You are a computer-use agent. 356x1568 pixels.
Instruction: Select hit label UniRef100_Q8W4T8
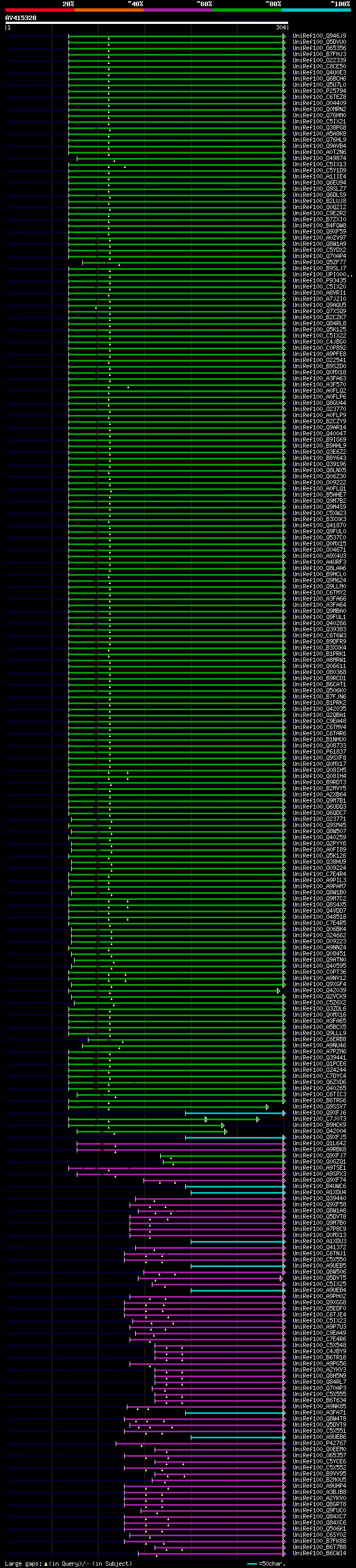pyautogui.click(x=319, y=1418)
